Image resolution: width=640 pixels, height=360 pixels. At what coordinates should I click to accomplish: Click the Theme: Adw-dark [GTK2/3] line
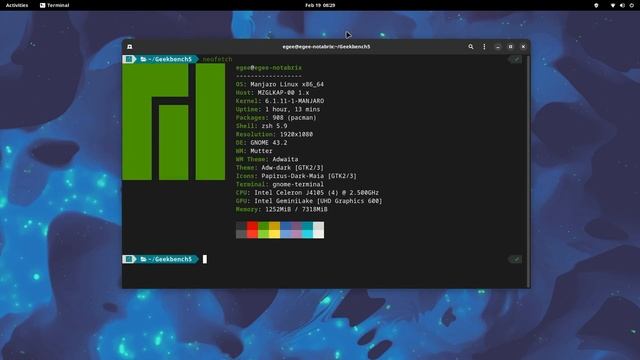[x=280, y=168]
